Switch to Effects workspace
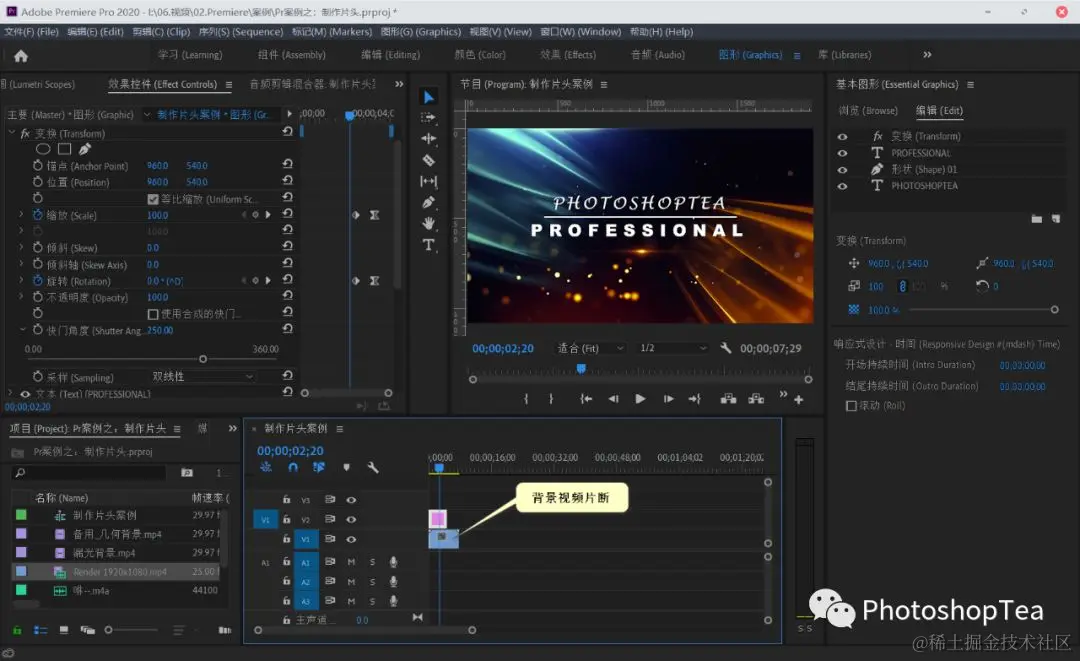This screenshot has height=661, width=1080. (x=568, y=54)
